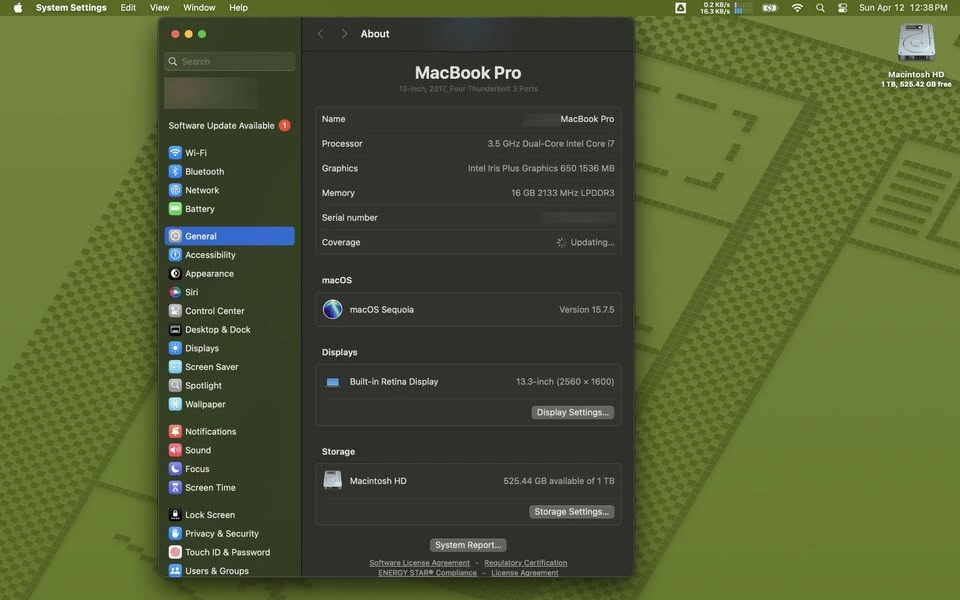Open the System Settings menu
Viewport: 960px width, 600px height.
tap(71, 8)
